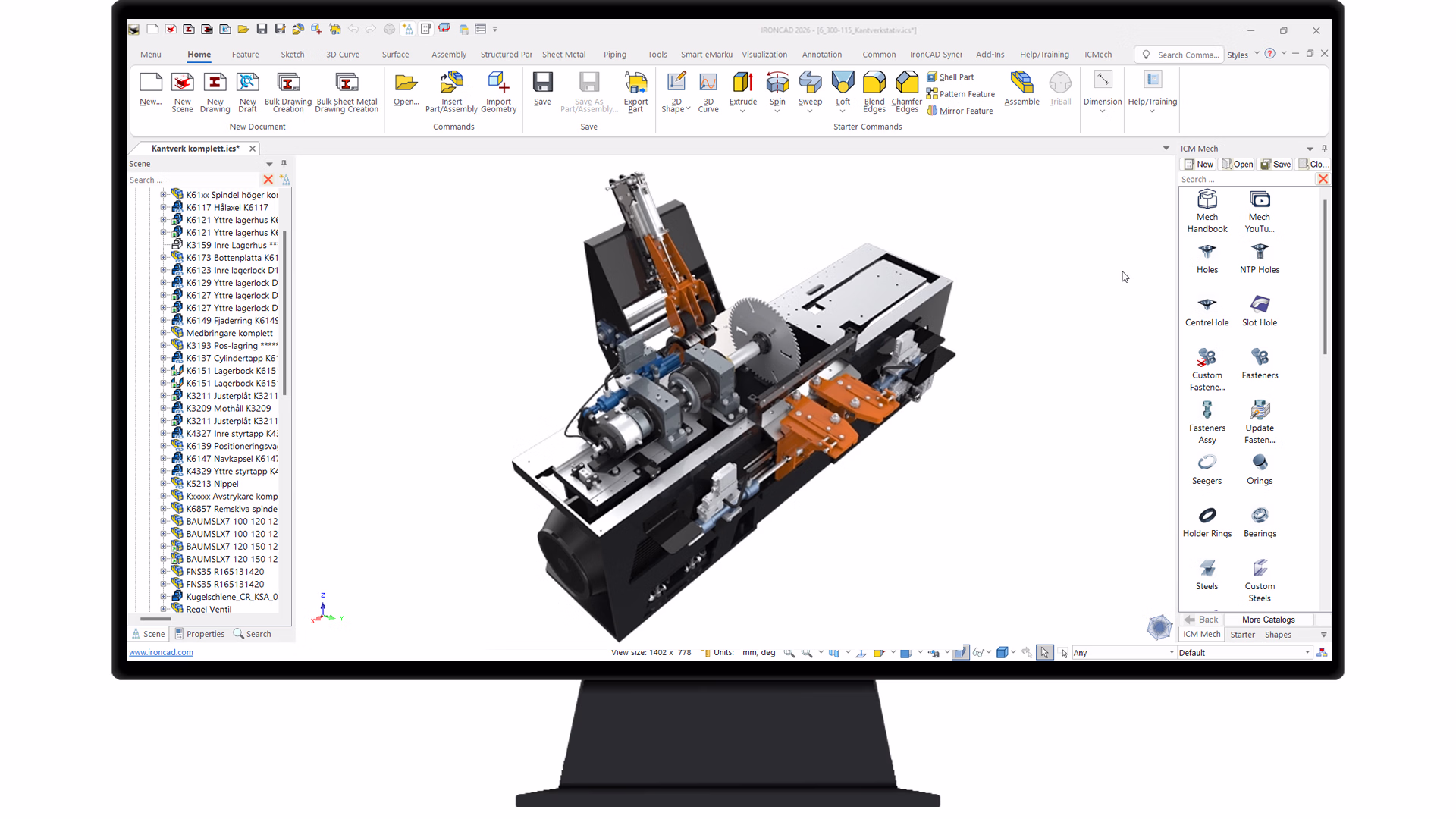Open the Default style dropdown
This screenshot has height=819, width=1456.
(x=1307, y=652)
